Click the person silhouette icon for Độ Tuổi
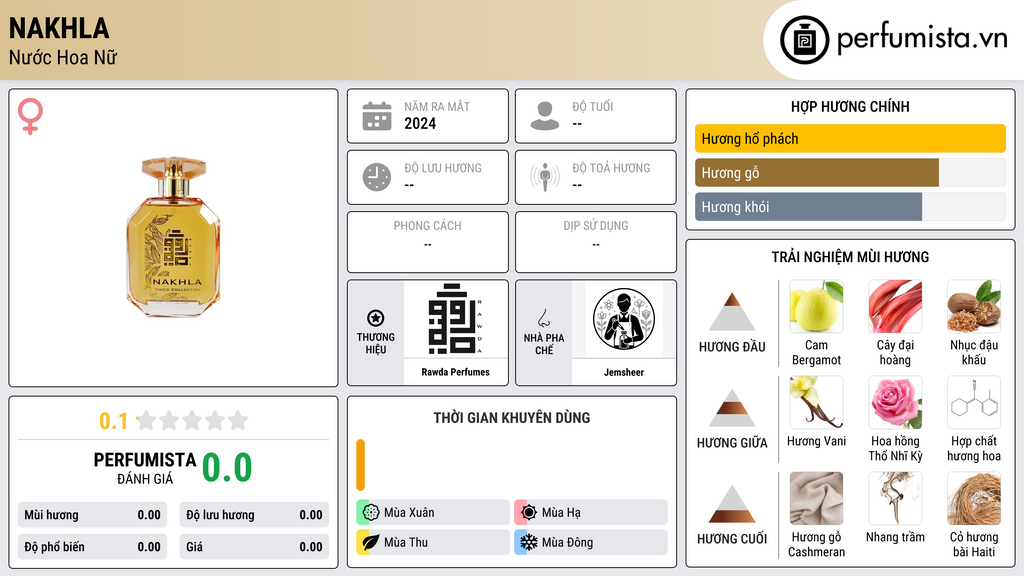 (545, 116)
